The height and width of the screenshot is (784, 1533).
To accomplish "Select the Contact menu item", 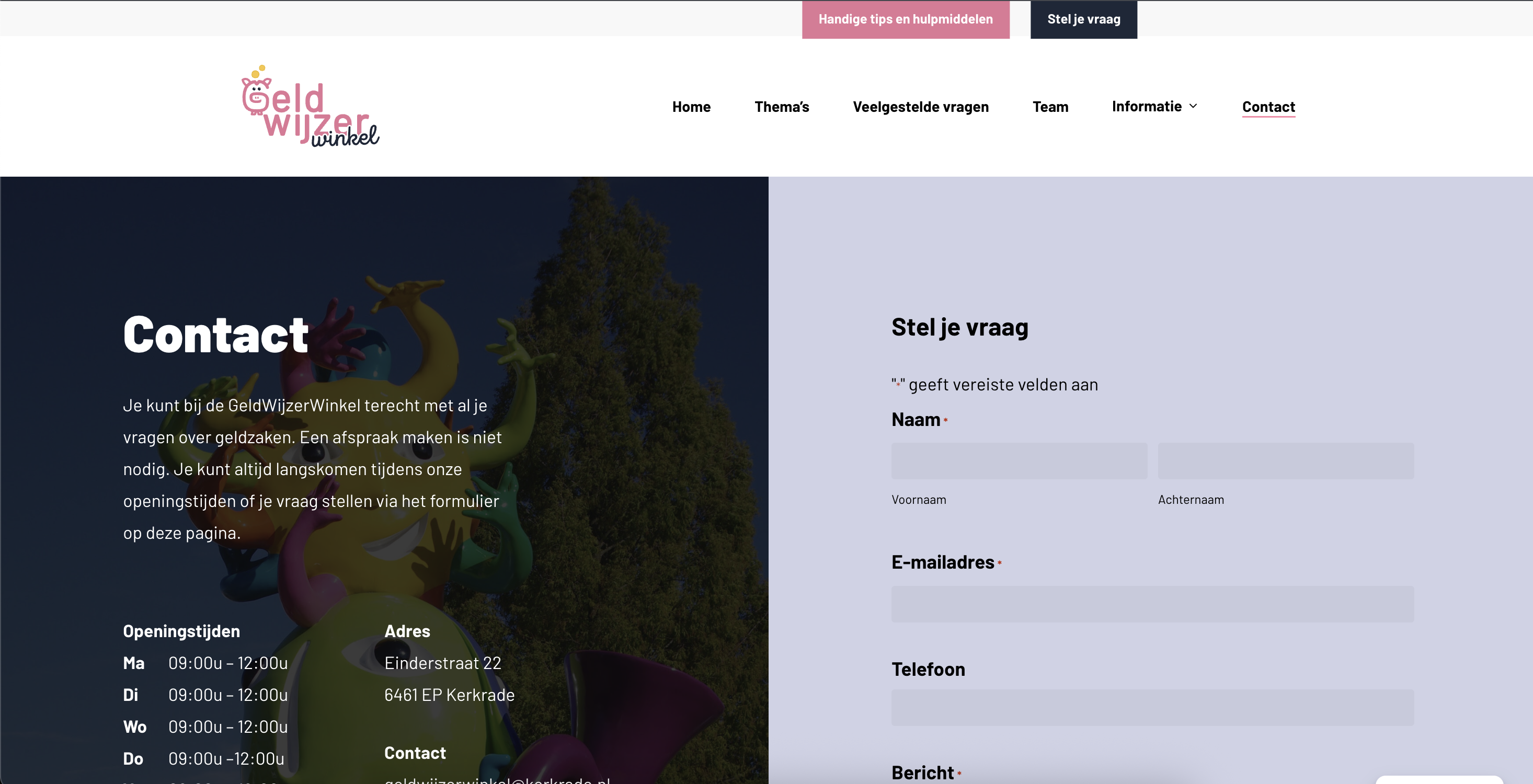I will point(1268,107).
